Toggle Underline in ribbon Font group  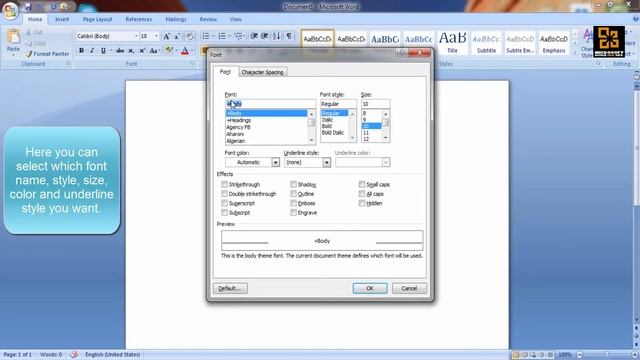(x=103, y=51)
